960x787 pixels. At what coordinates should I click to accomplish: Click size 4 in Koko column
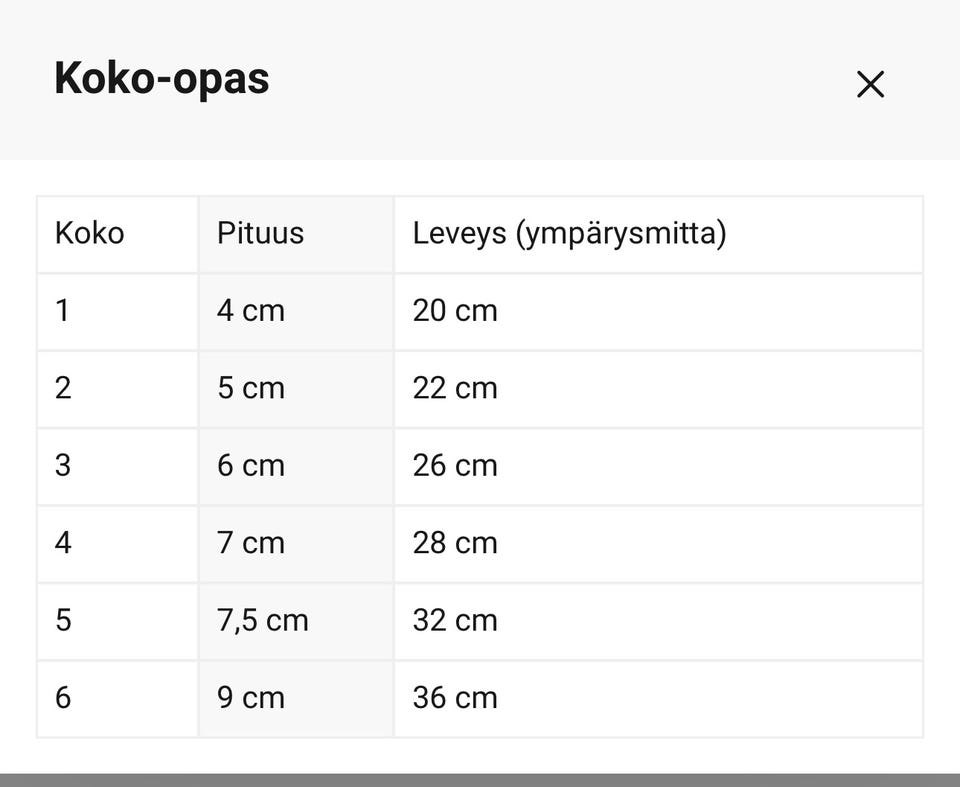click(x=118, y=544)
